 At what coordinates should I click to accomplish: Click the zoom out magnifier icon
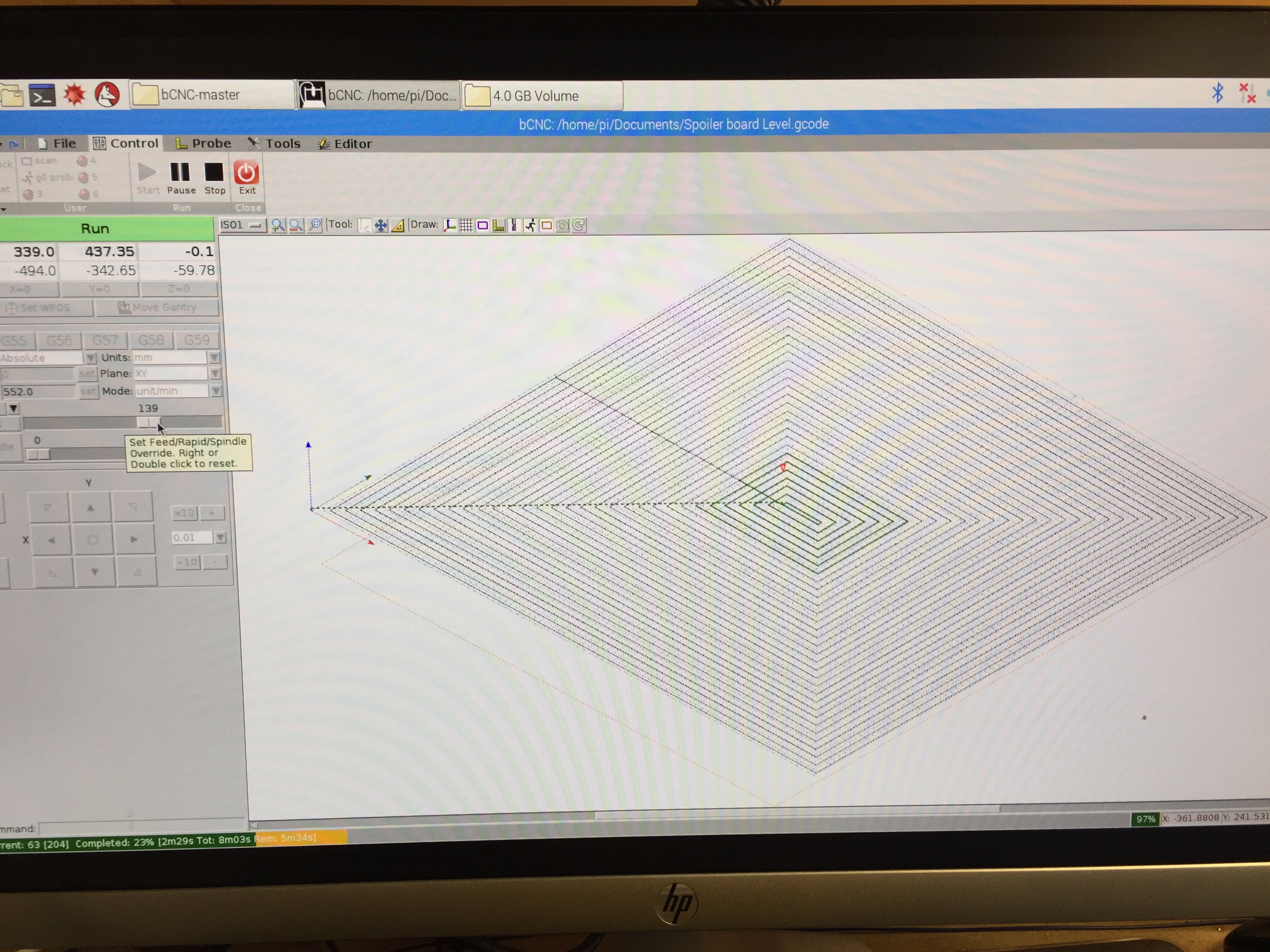296,226
